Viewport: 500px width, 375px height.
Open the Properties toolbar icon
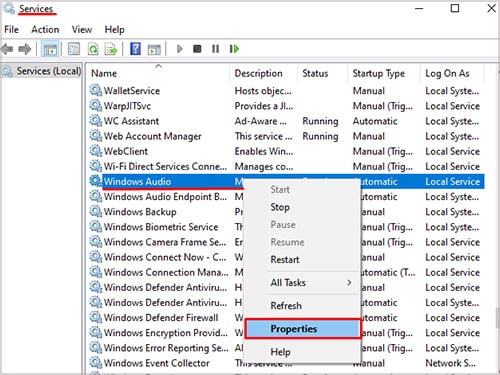[74, 49]
